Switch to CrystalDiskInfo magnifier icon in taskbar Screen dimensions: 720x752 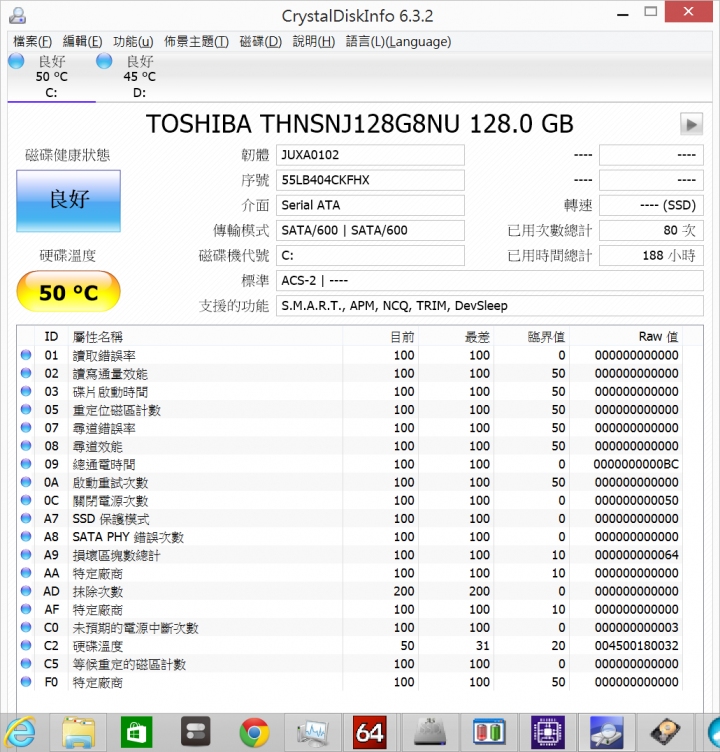606,732
